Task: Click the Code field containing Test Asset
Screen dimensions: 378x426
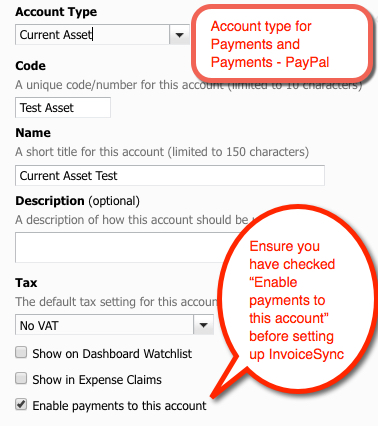Action: pos(63,108)
